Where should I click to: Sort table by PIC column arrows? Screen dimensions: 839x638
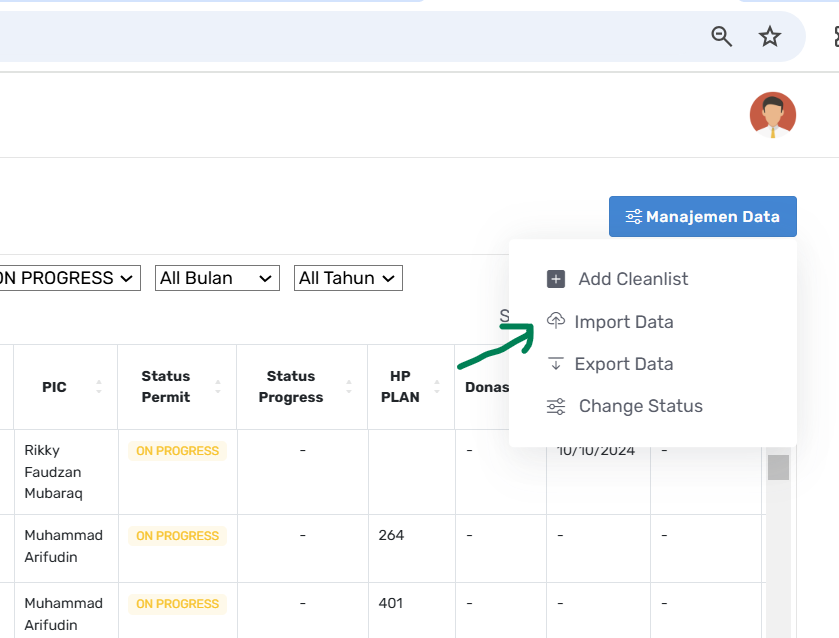click(98, 387)
